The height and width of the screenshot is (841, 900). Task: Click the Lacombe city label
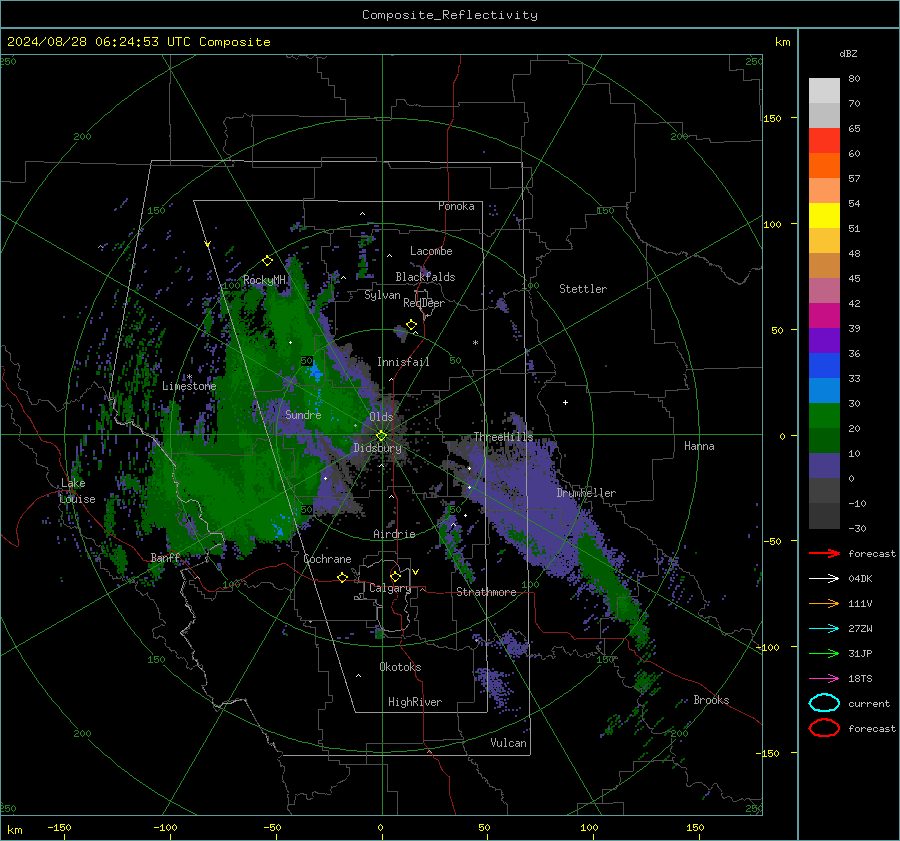pos(431,251)
